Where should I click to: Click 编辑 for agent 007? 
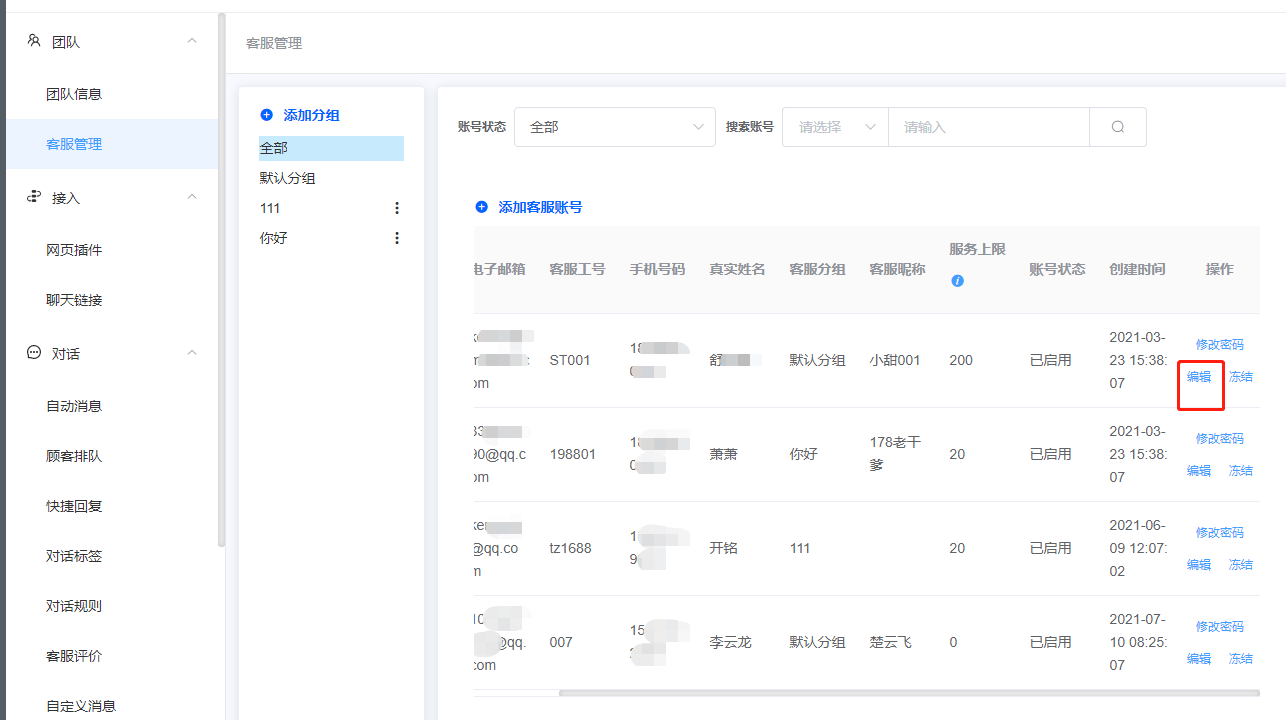pyautogui.click(x=1199, y=659)
